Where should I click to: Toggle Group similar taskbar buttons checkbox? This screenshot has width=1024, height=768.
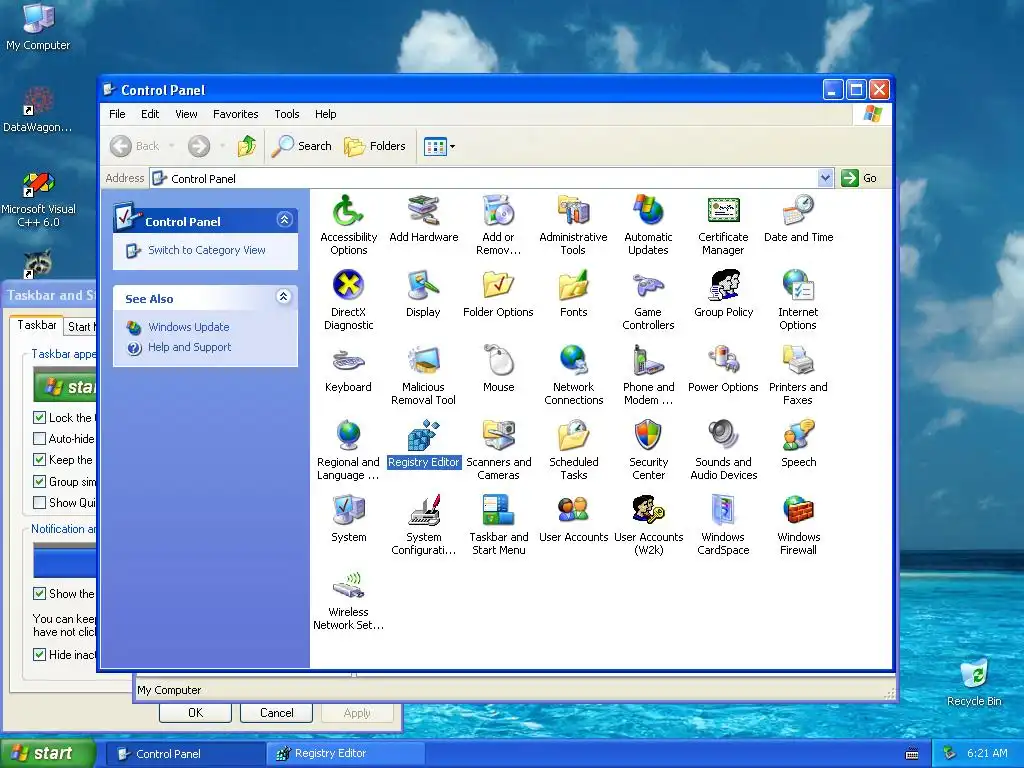pos(39,481)
